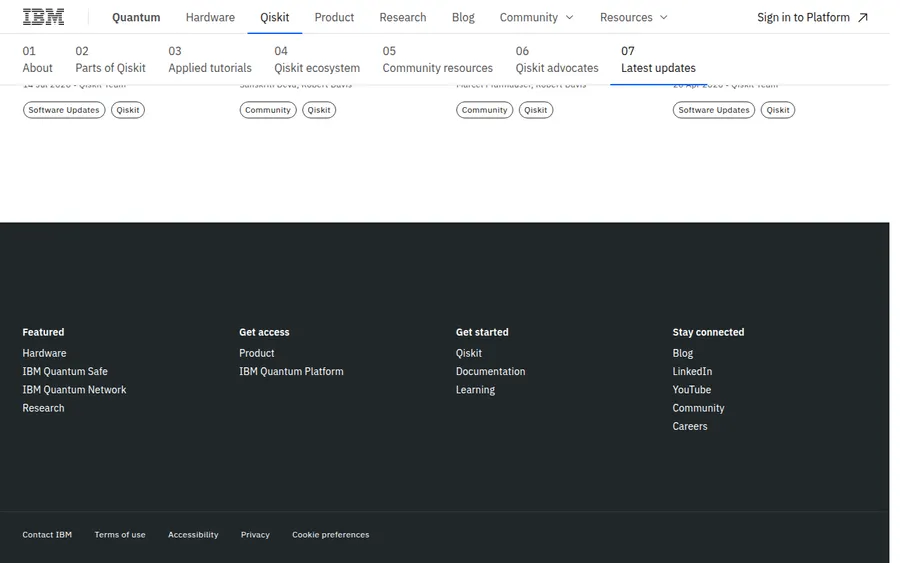Open Careers footer link
The height and width of the screenshot is (563, 900).
coord(690,426)
